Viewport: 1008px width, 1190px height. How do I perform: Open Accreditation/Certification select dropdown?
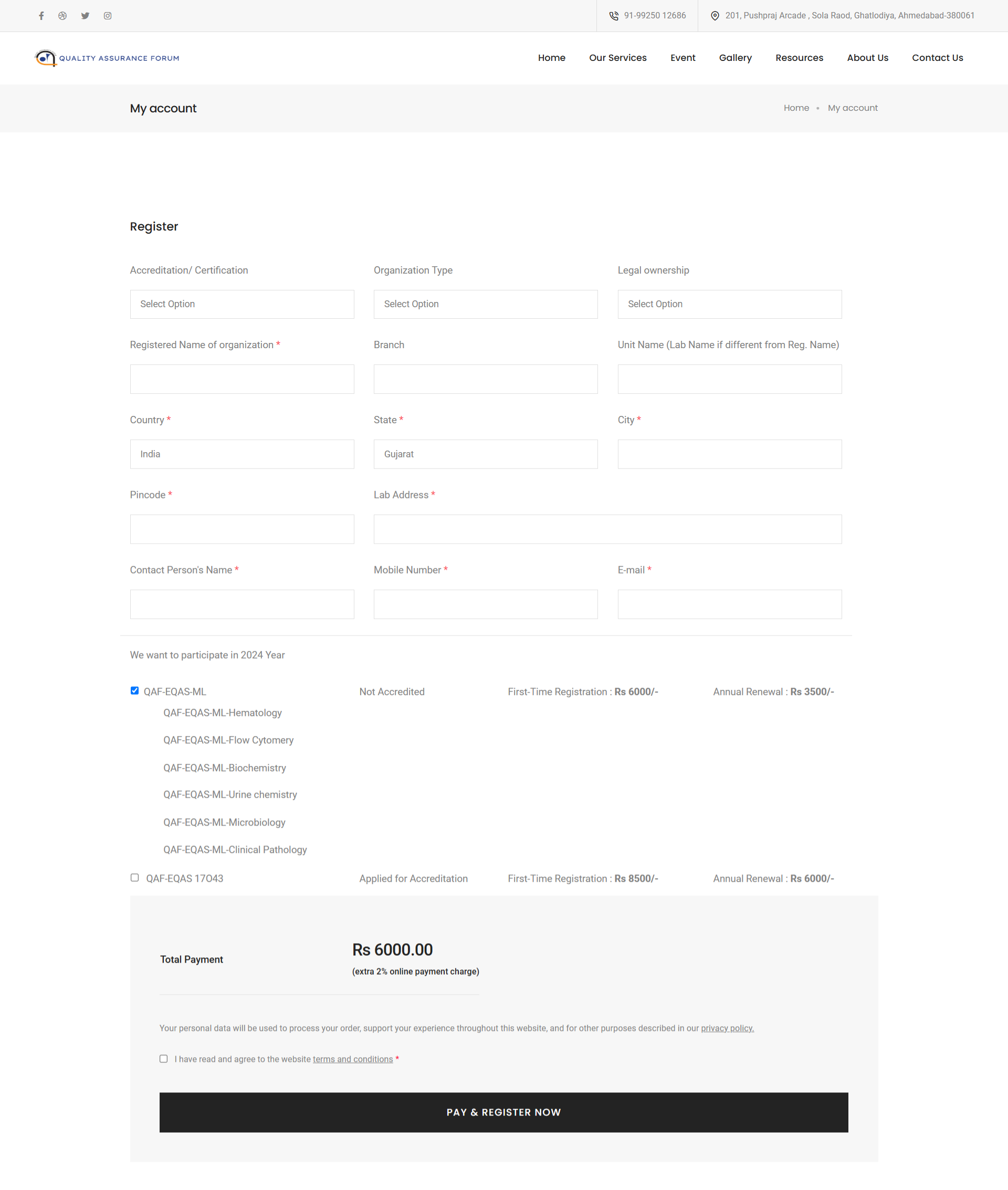pos(241,304)
